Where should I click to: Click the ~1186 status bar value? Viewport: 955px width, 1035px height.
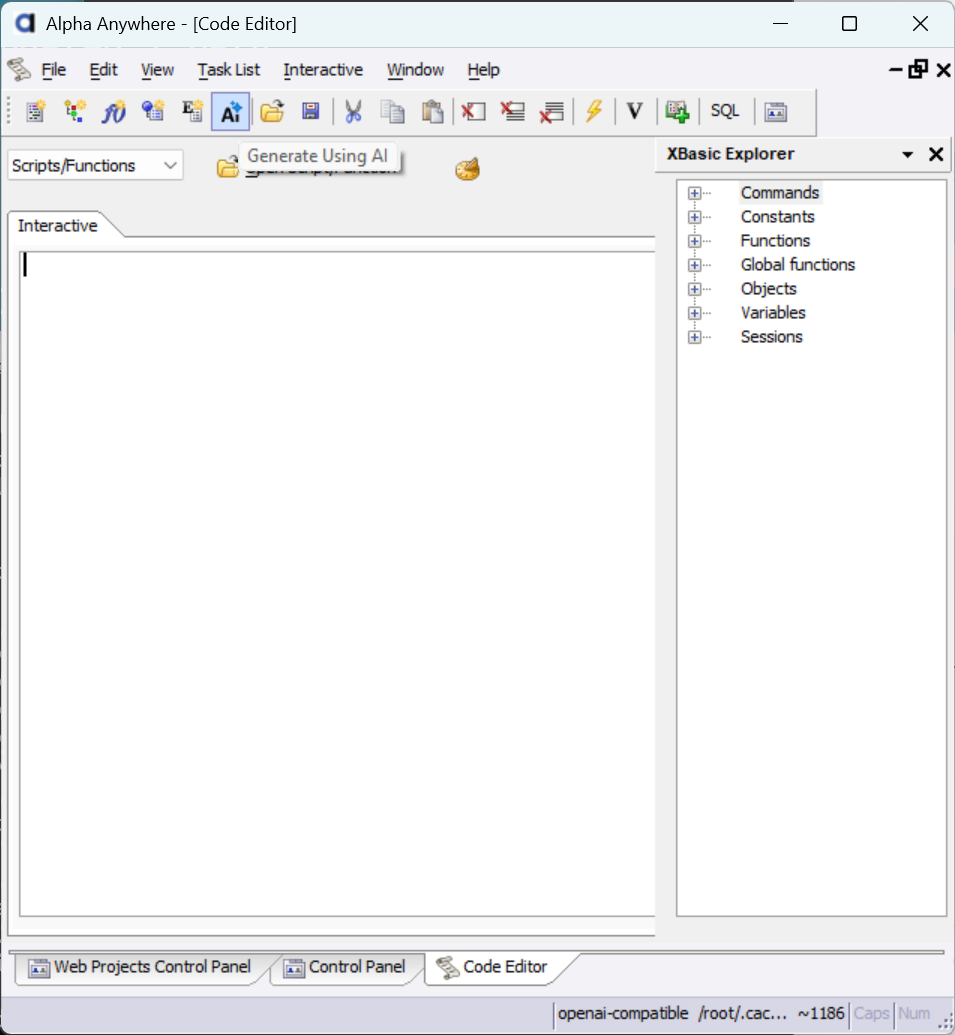point(820,1014)
